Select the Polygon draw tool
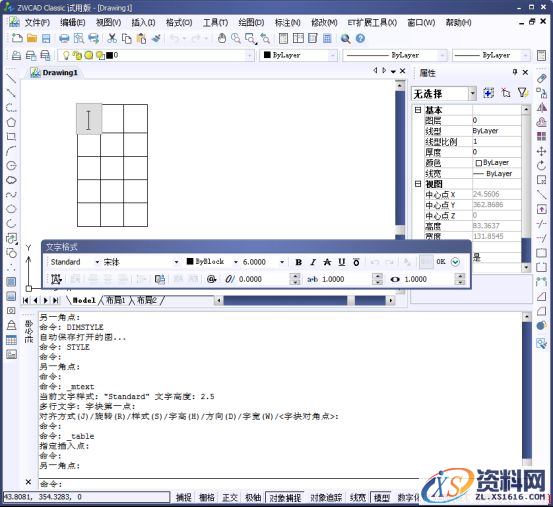Viewport: 553px width, 507px height. tap(11, 122)
